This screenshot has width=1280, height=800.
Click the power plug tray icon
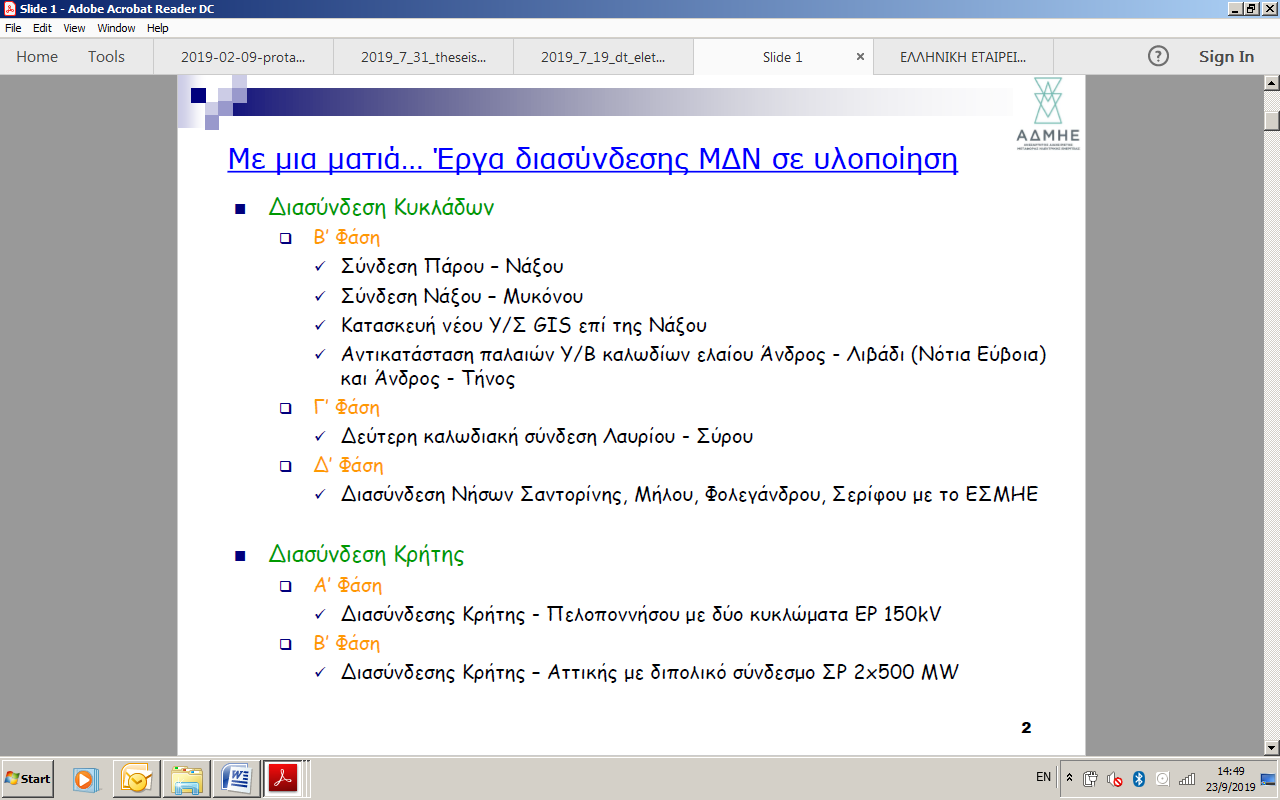coord(1091,778)
